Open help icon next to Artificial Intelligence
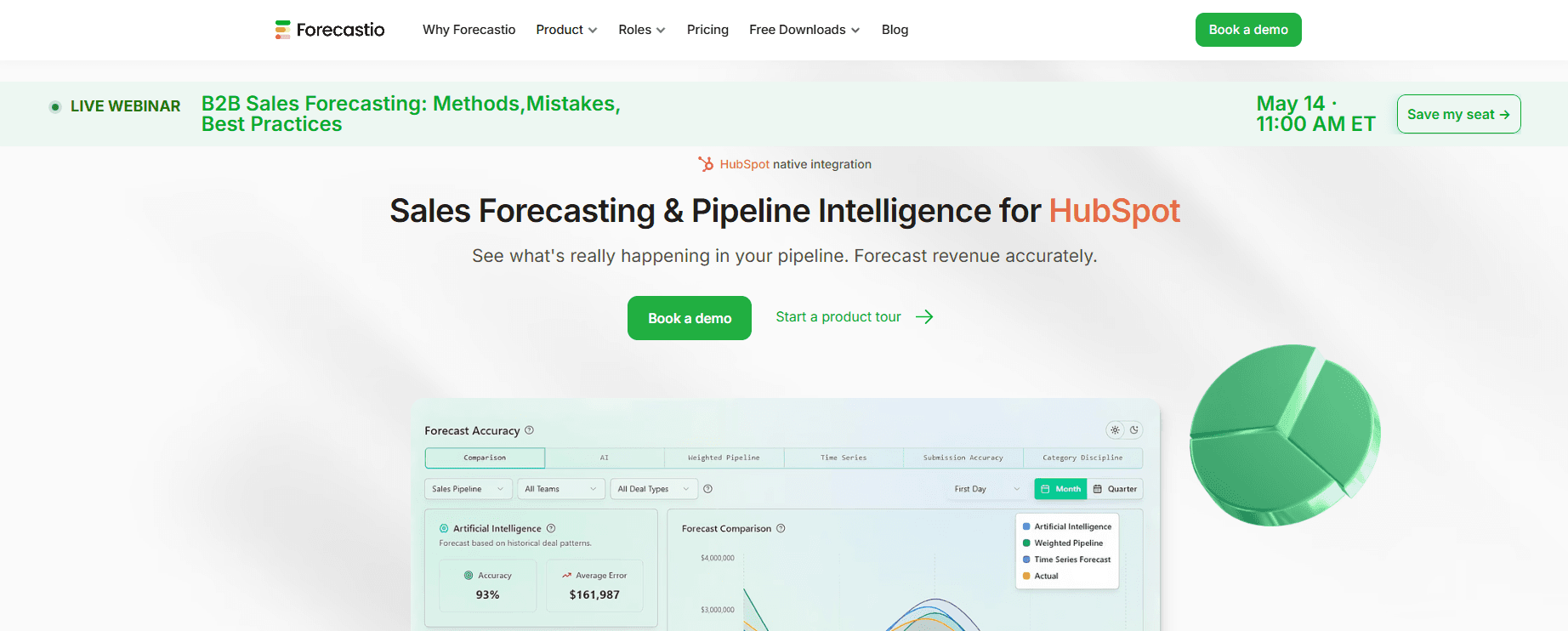Image resolution: width=1568 pixels, height=631 pixels. [x=551, y=528]
